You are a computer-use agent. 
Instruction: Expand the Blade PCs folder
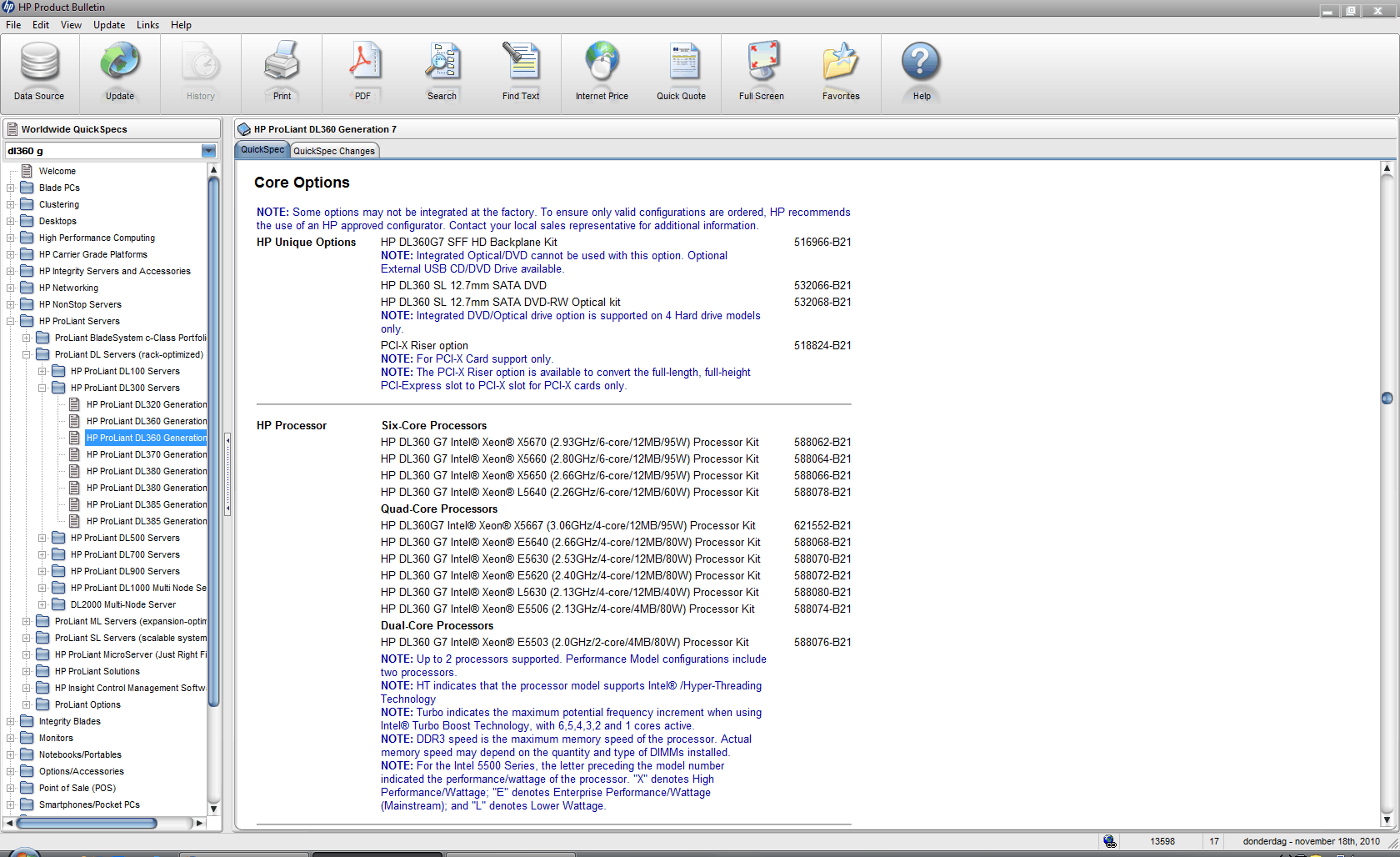coord(11,188)
